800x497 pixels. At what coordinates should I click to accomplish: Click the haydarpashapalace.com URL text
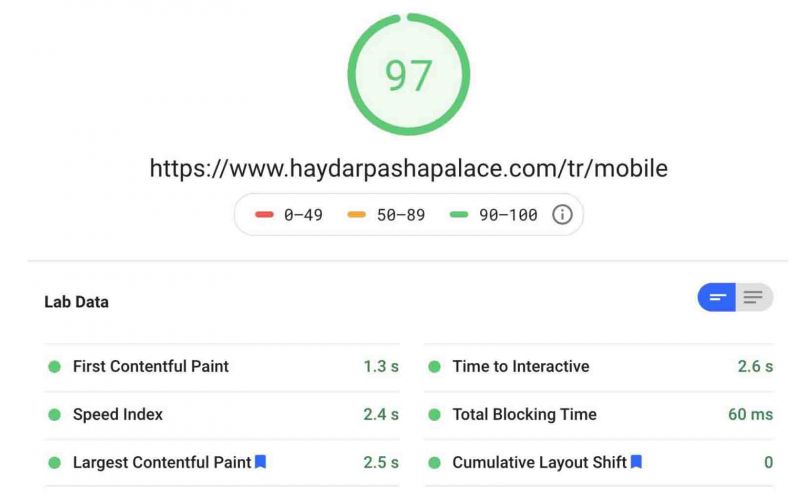(409, 169)
